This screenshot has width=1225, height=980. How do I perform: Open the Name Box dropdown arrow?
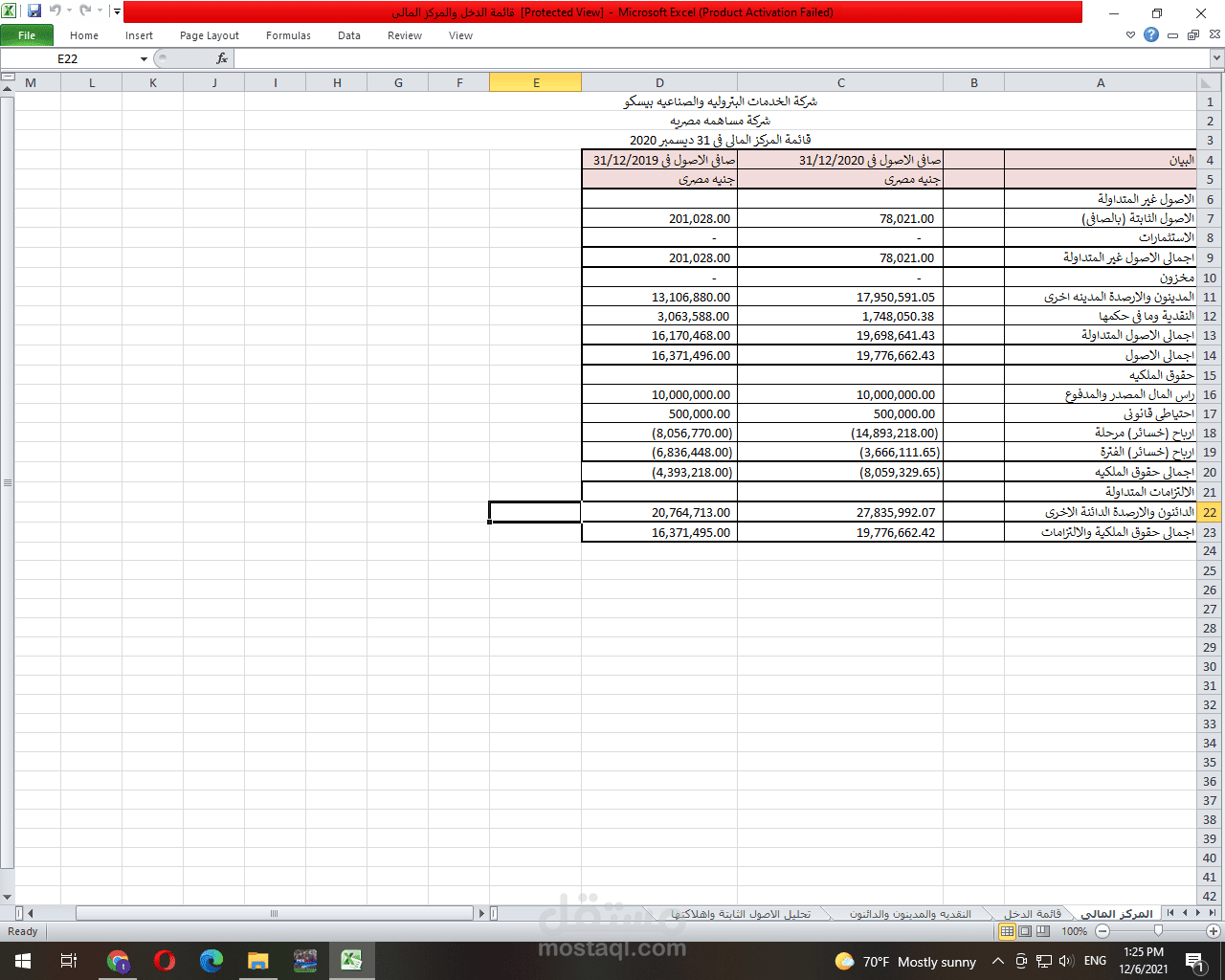[144, 58]
